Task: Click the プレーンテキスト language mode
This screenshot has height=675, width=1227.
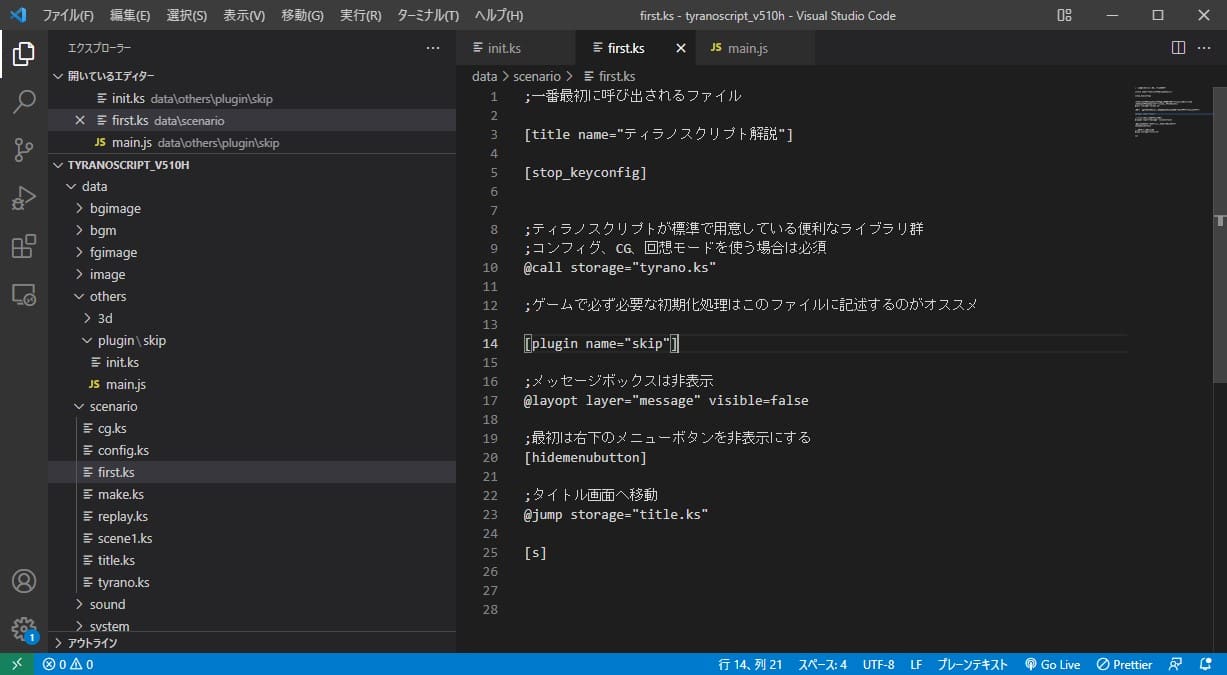Action: pos(974,664)
